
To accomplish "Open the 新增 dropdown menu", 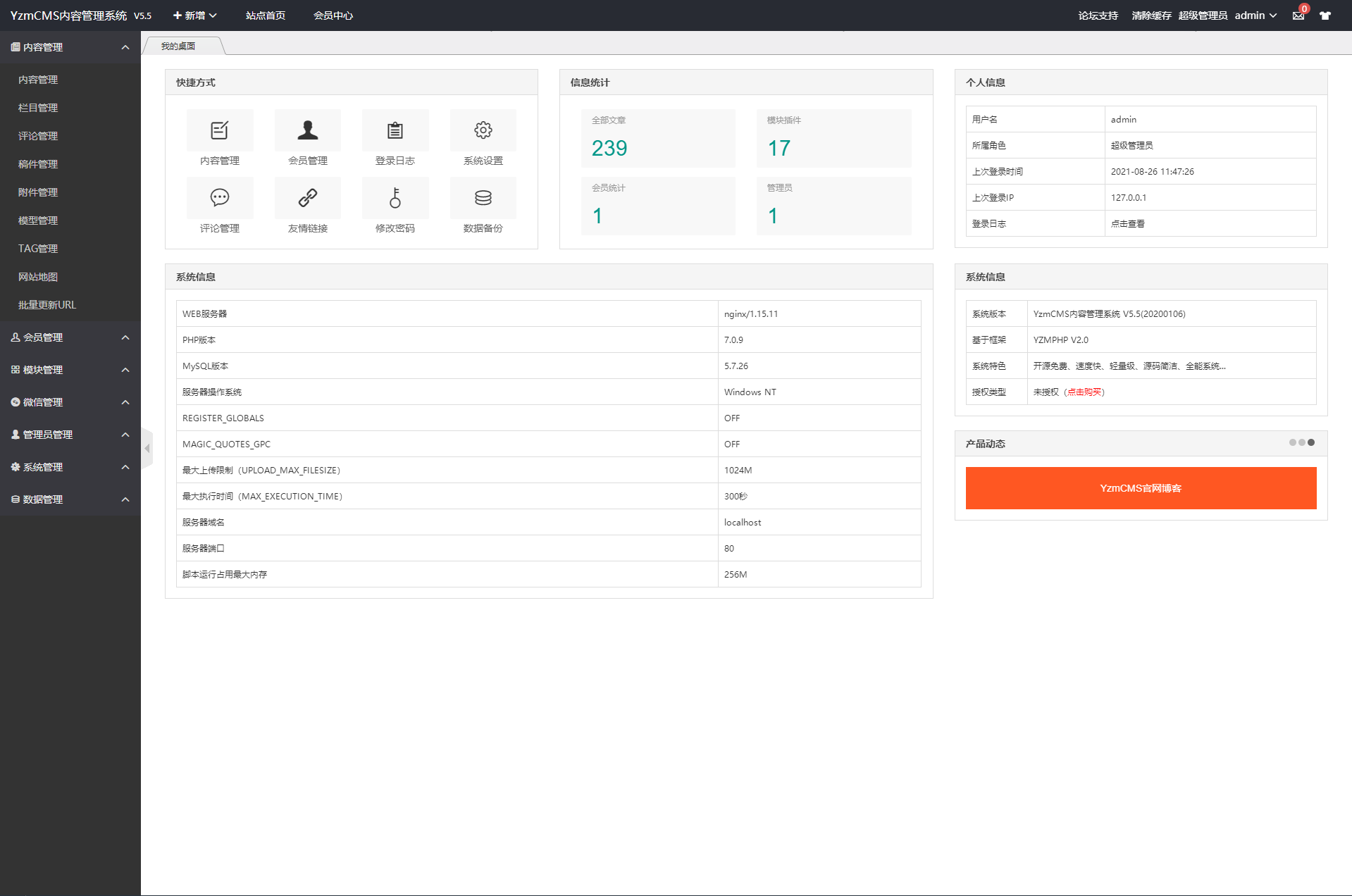I will (x=195, y=15).
